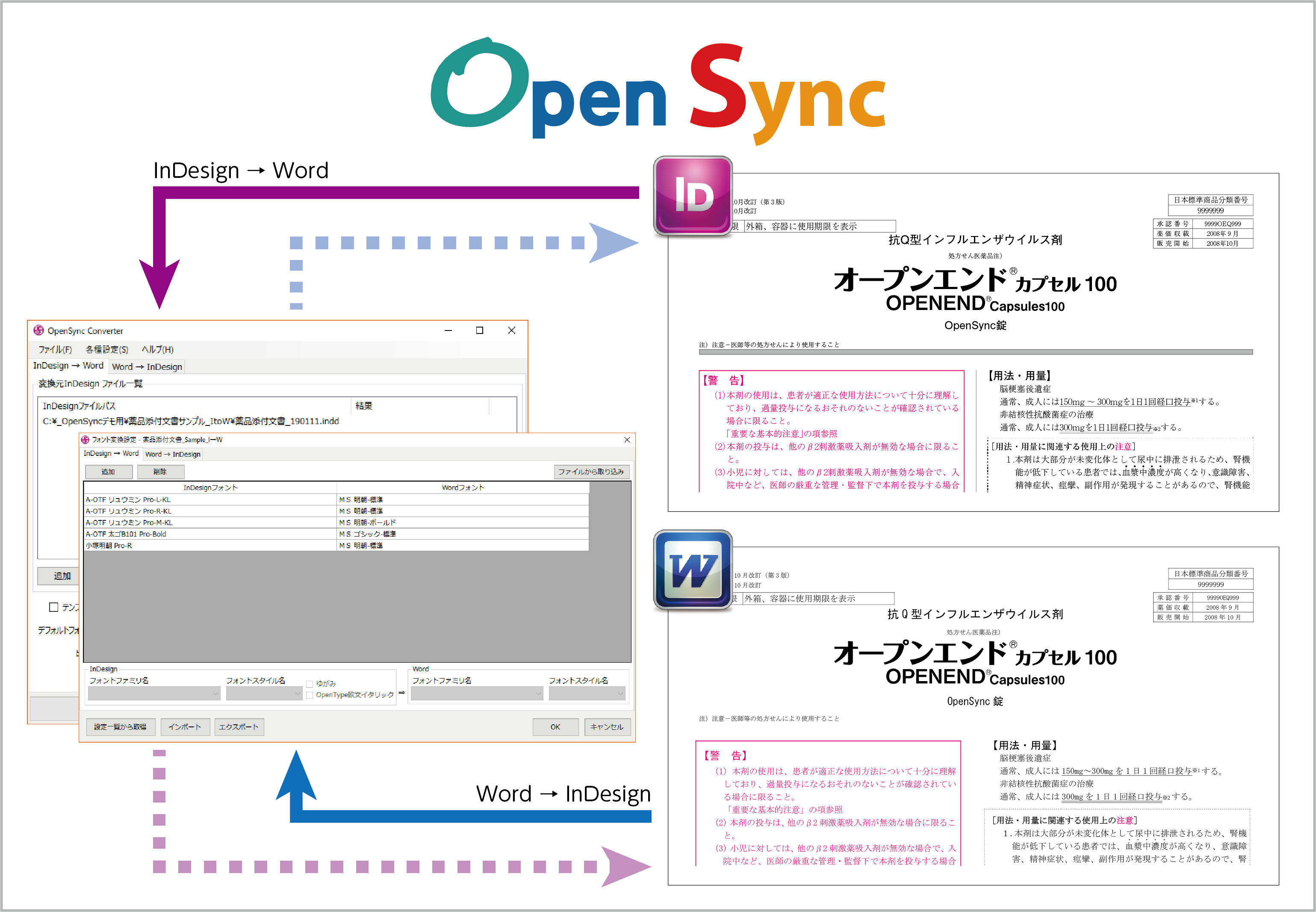This screenshot has height=912, width=1316.
Task: Click ＭＳ 明朝-標準 cell in Pro-R-KL row
Action: coord(463,511)
